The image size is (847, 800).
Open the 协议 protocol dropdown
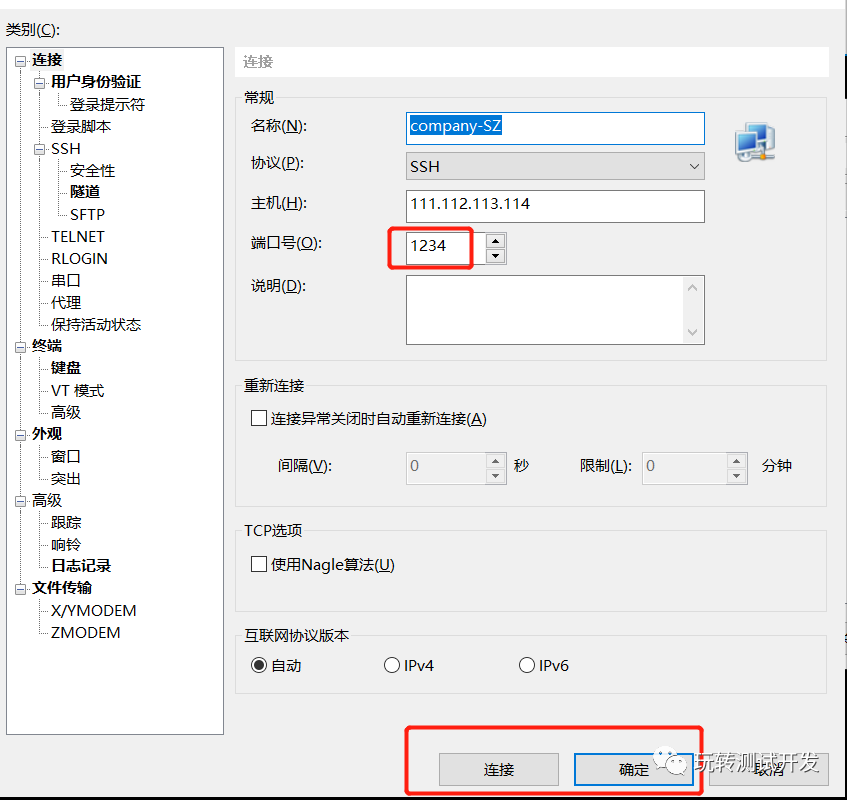click(555, 164)
